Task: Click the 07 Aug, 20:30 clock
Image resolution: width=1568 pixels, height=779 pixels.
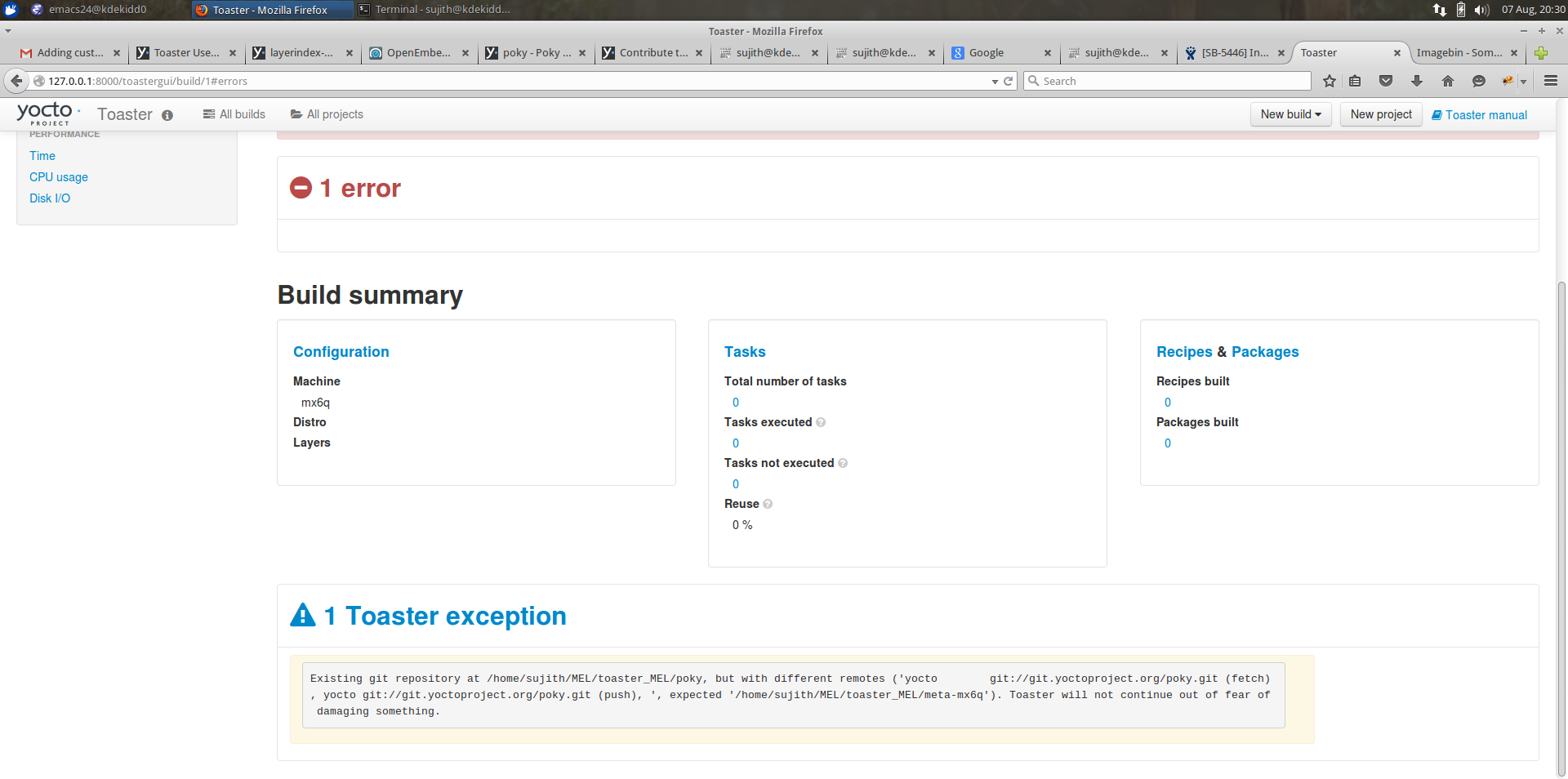Action: [1534, 10]
